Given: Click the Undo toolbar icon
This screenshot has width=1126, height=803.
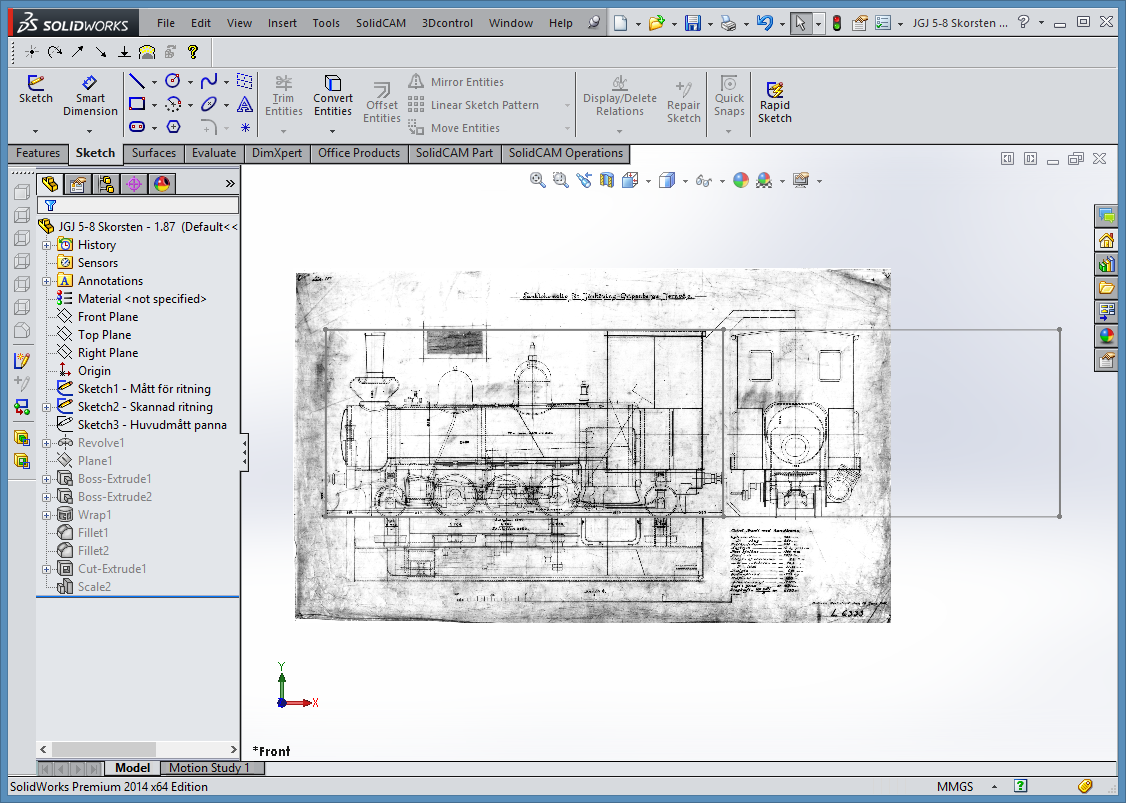Looking at the screenshot, I should (x=765, y=23).
